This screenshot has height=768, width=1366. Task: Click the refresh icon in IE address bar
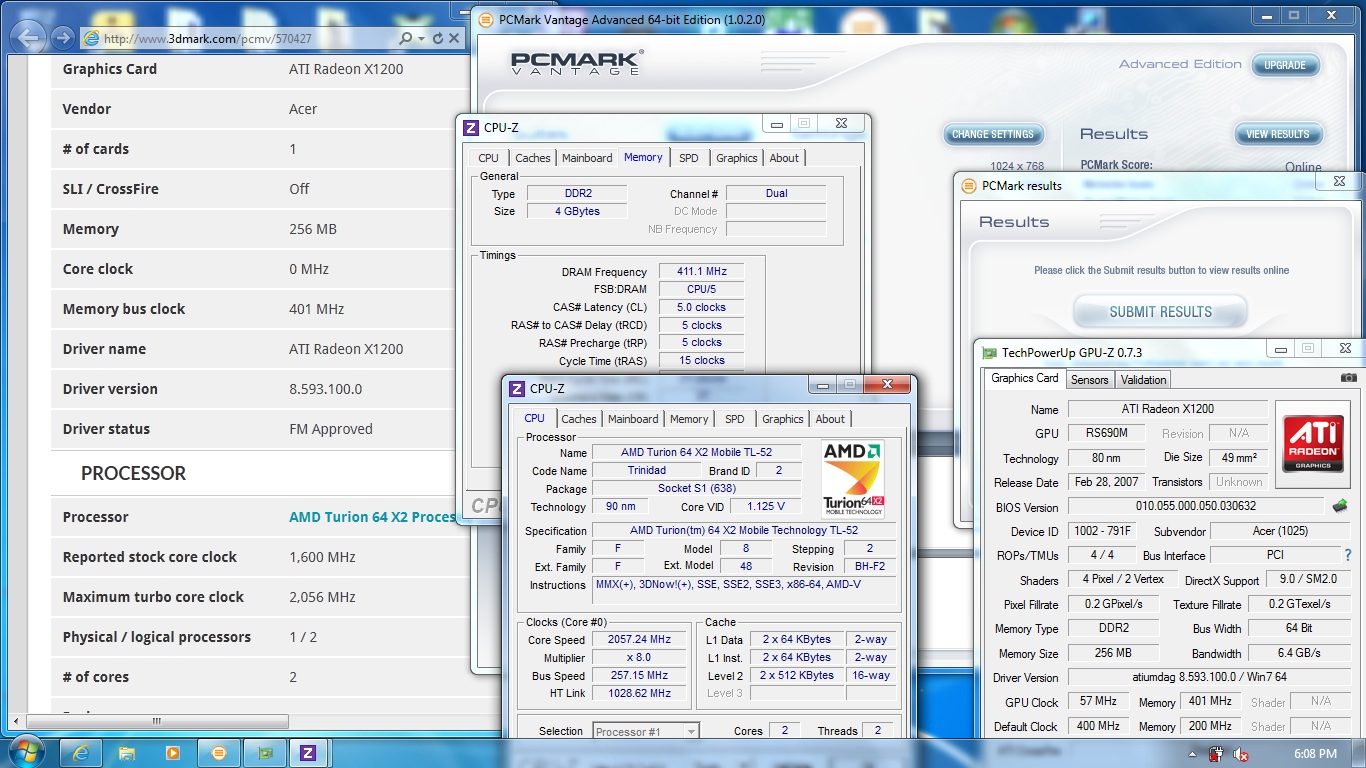[x=438, y=38]
